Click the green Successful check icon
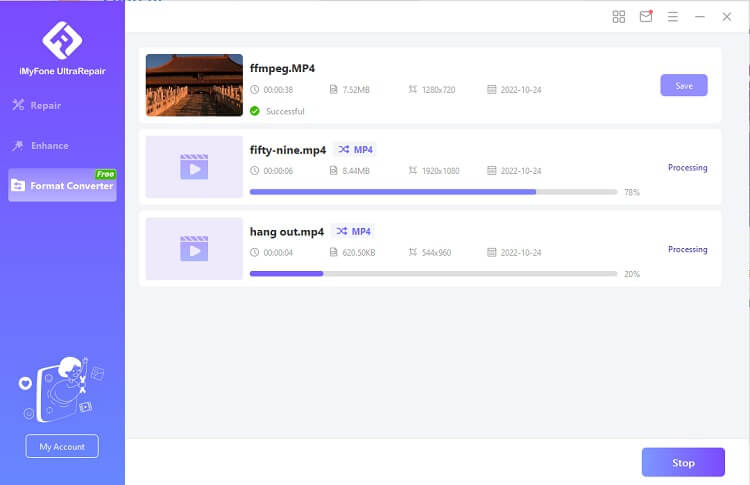The height and width of the screenshot is (485, 750). pos(255,111)
